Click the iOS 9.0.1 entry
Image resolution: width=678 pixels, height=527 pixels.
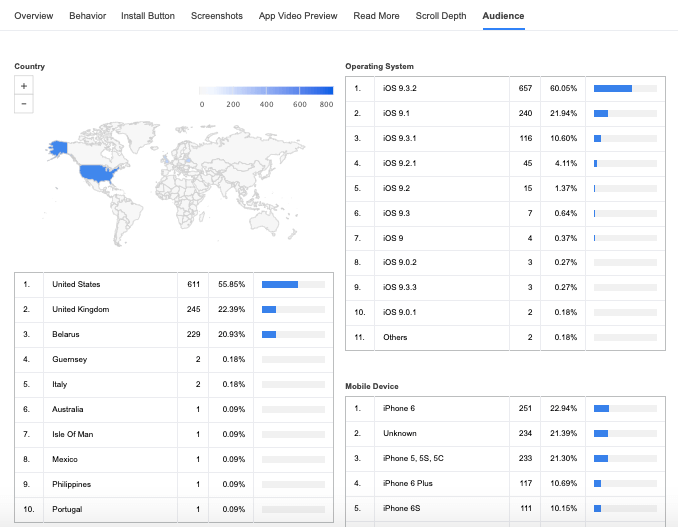(x=400, y=313)
